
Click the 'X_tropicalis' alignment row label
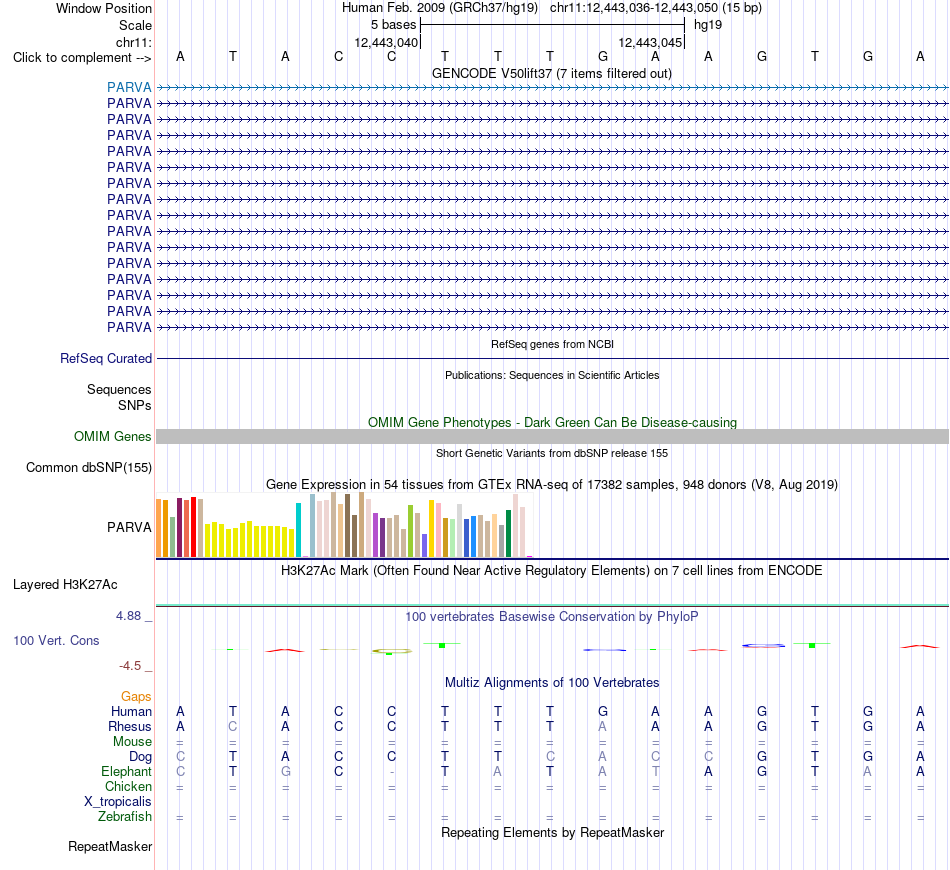[x=118, y=802]
